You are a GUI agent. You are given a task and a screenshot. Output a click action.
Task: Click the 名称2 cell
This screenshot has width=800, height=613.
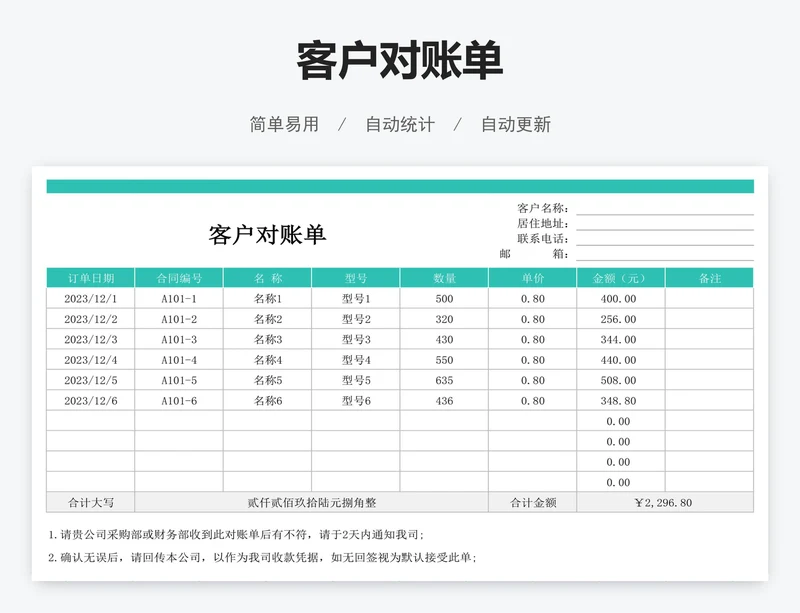point(267,319)
